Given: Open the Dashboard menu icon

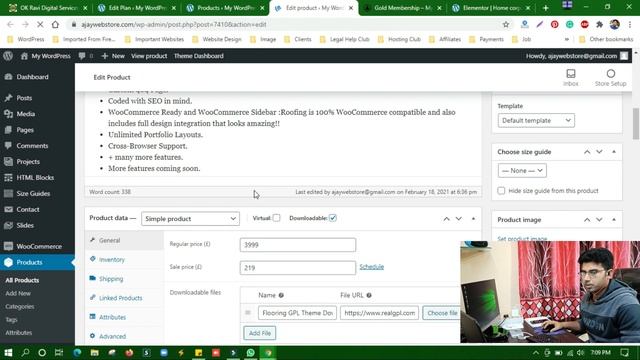Looking at the screenshot, I should (9, 77).
